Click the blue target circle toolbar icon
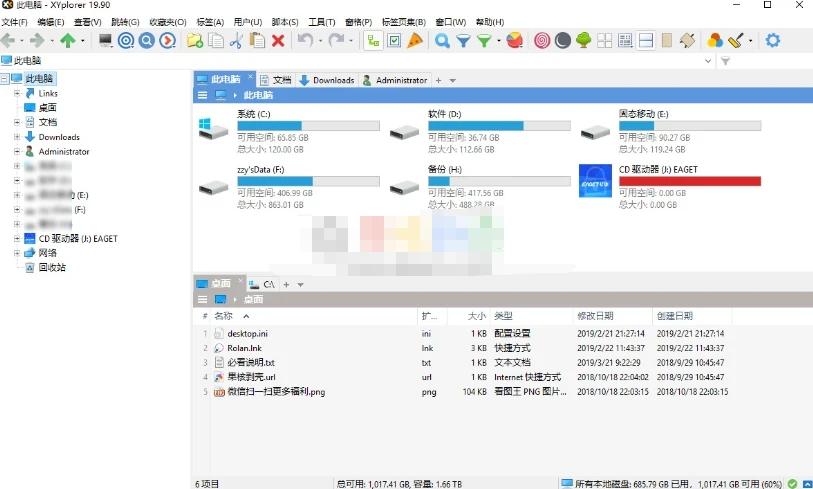The image size is (813, 489). coord(126,40)
